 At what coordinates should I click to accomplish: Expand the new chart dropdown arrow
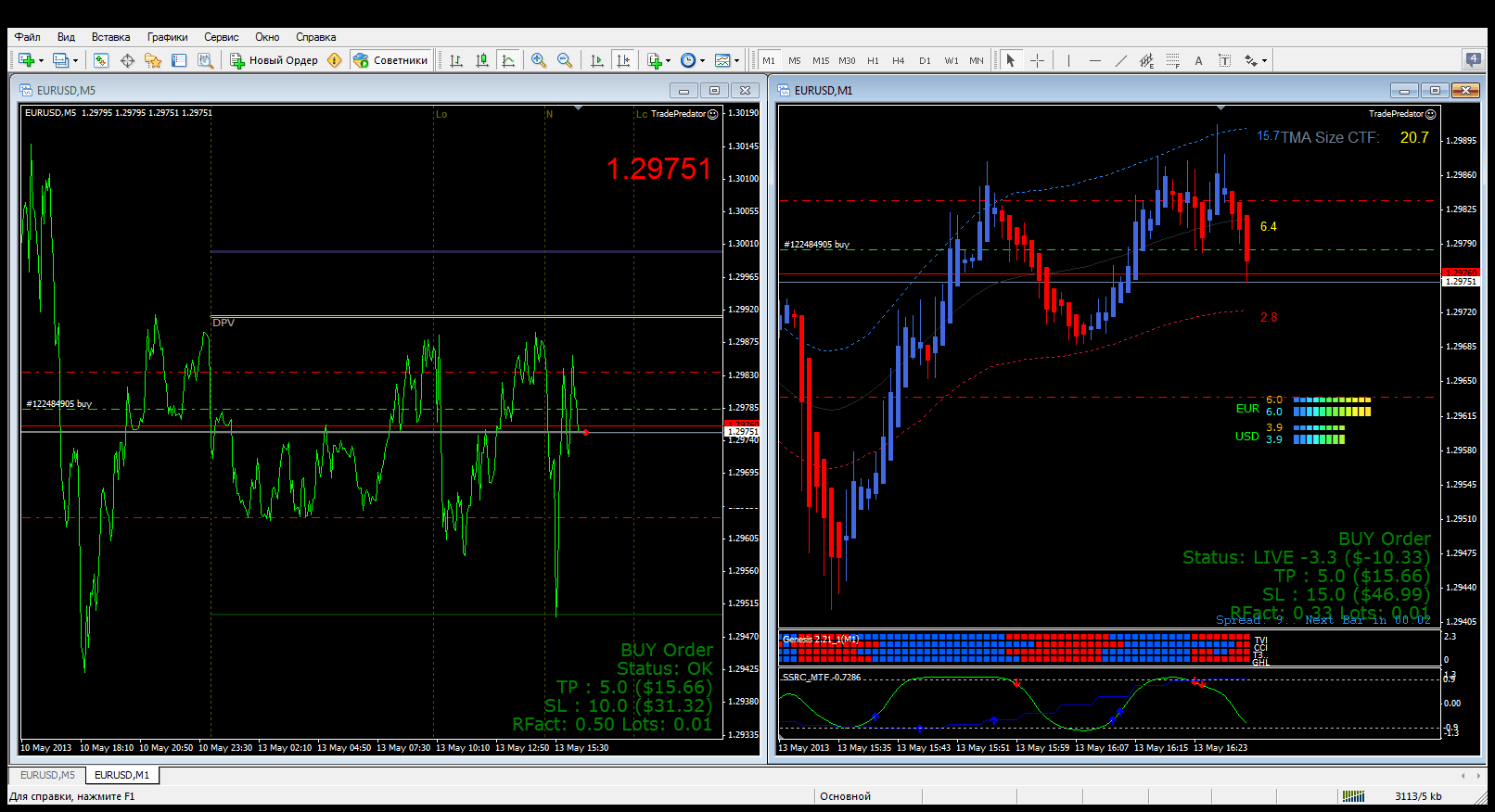point(41,61)
